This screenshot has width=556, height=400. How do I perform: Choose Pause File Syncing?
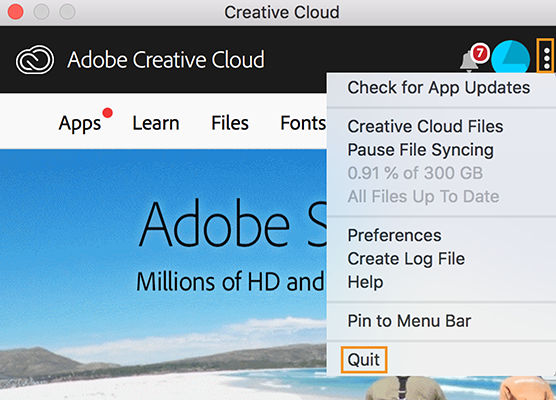click(x=420, y=150)
